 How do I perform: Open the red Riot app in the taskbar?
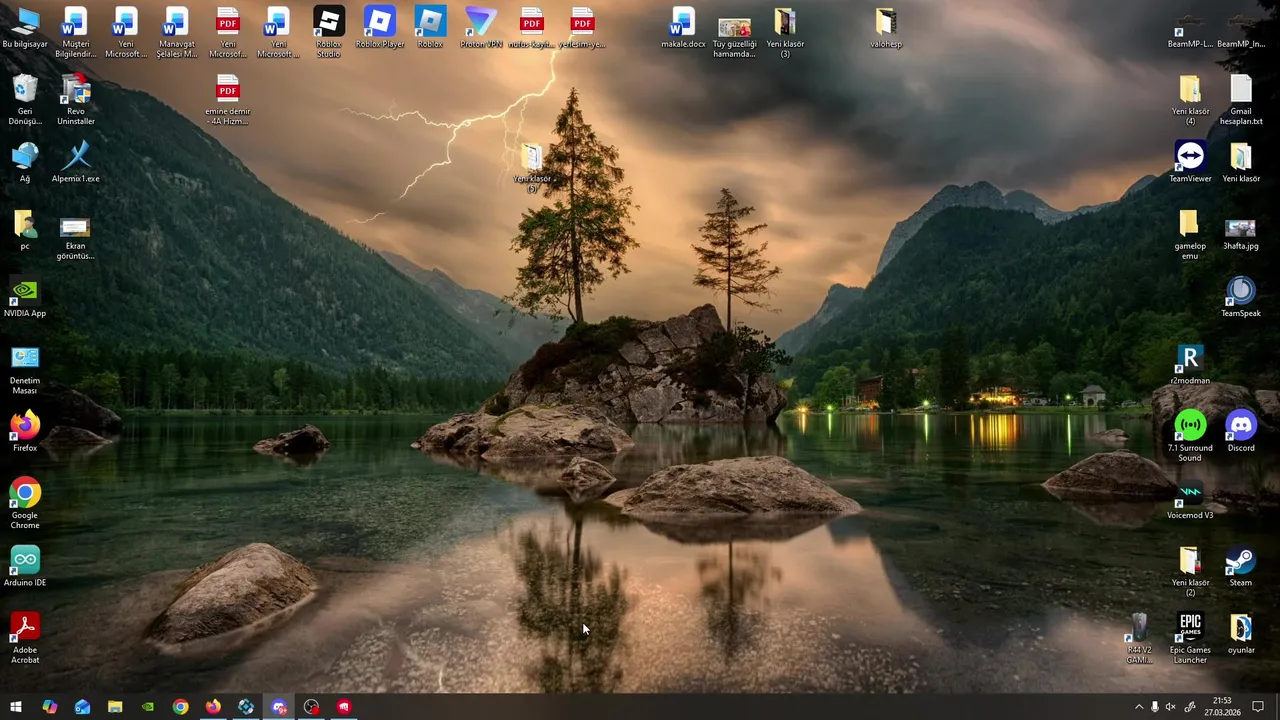[344, 707]
